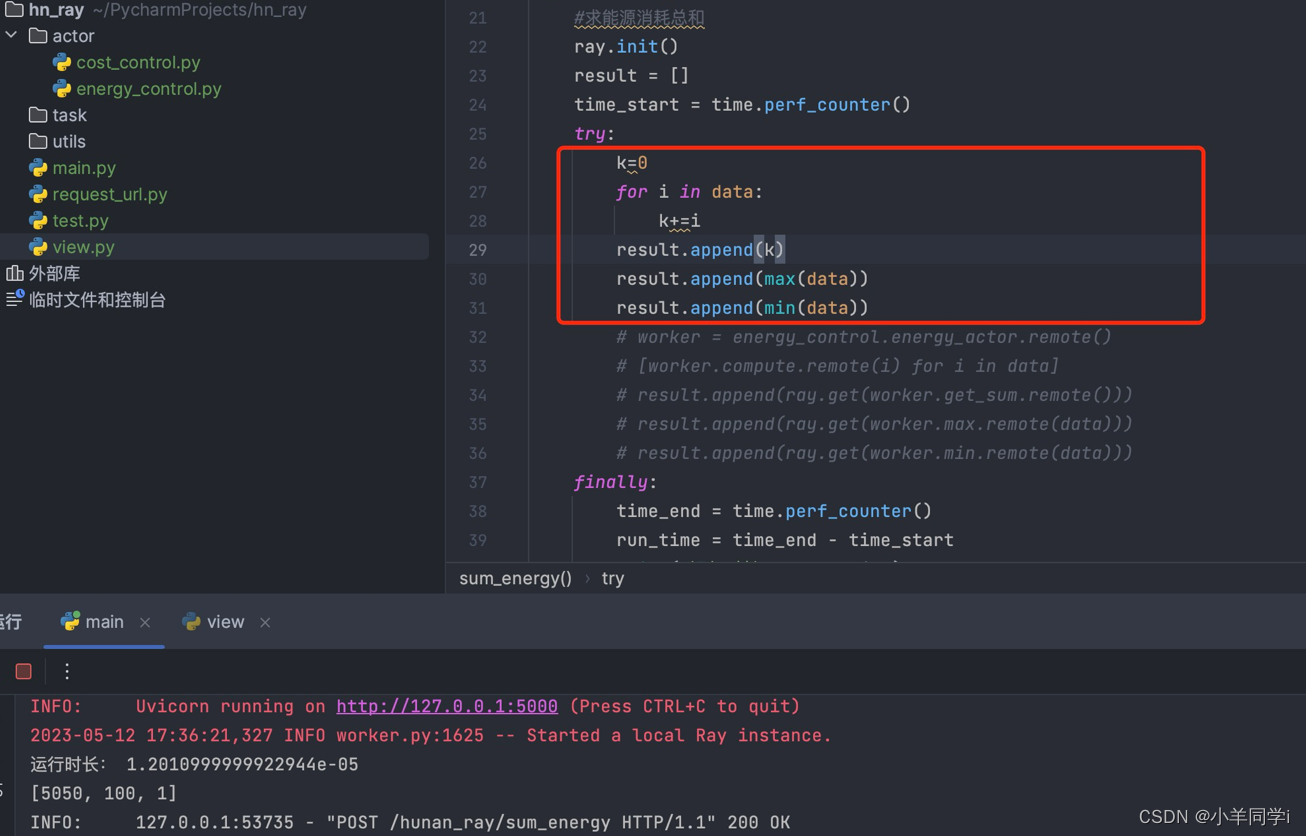The height and width of the screenshot is (836, 1306).
Task: Click the try breadcrumb item
Action: point(613,579)
